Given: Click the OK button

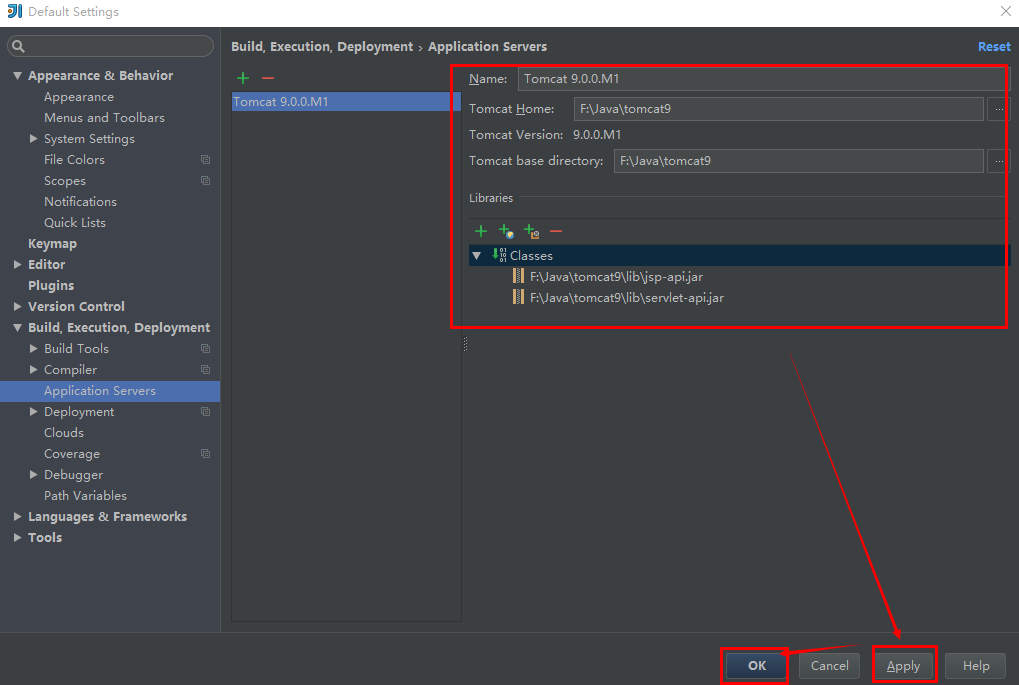Looking at the screenshot, I should pyautogui.click(x=756, y=666).
